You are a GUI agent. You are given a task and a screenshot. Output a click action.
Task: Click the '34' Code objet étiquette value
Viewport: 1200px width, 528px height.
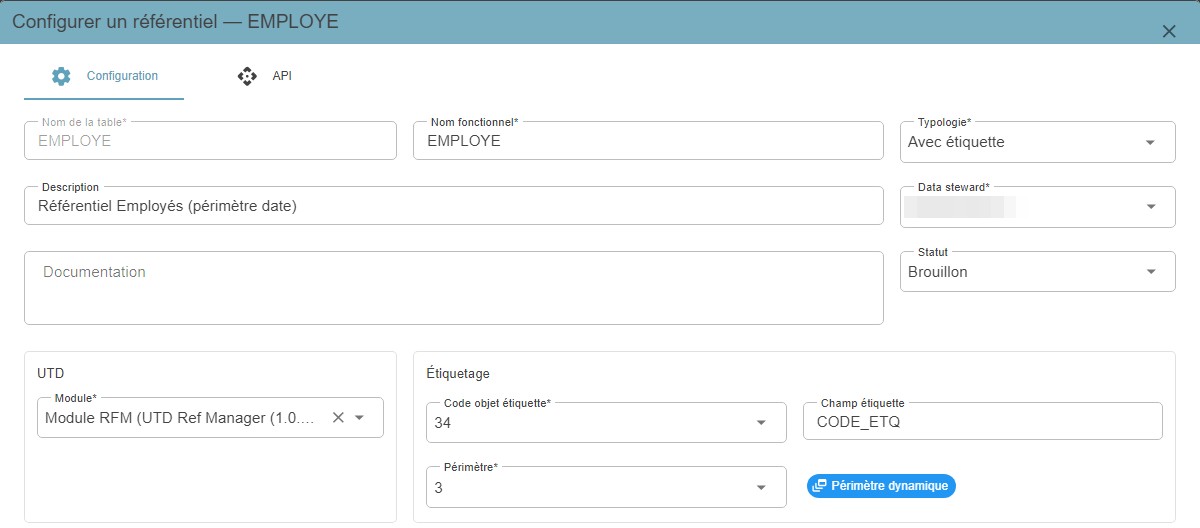point(443,423)
